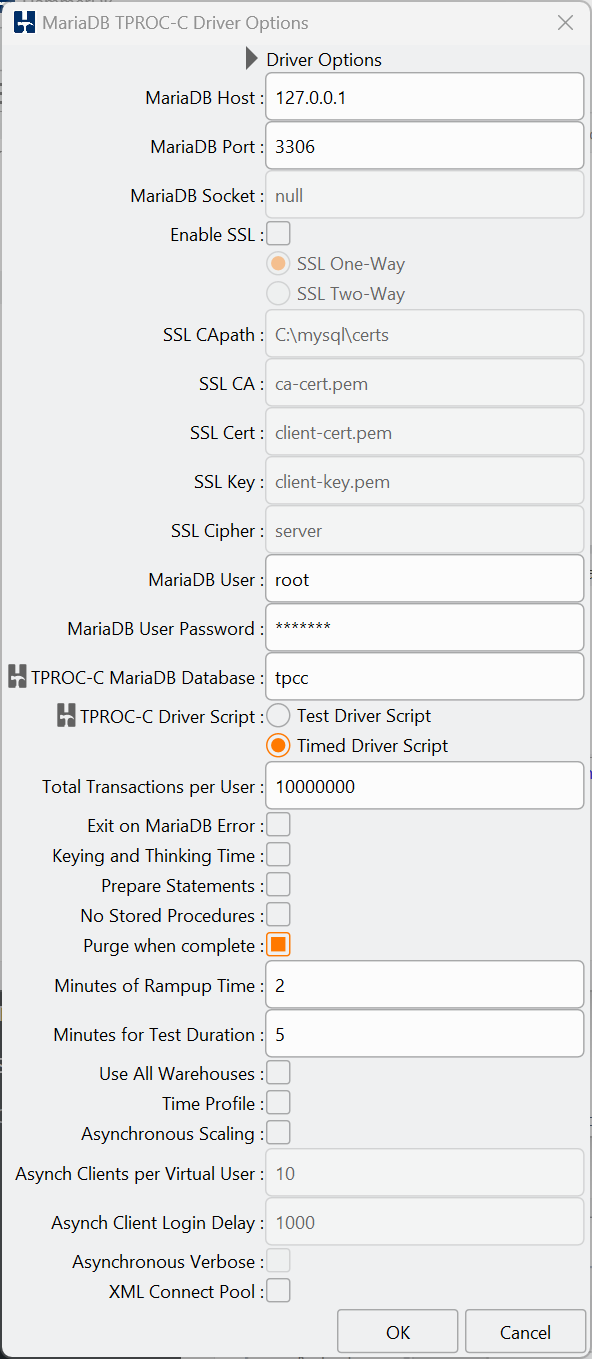Select the Test Driver Script radio button
Screen dimensions: 592x1359
click(x=278, y=716)
